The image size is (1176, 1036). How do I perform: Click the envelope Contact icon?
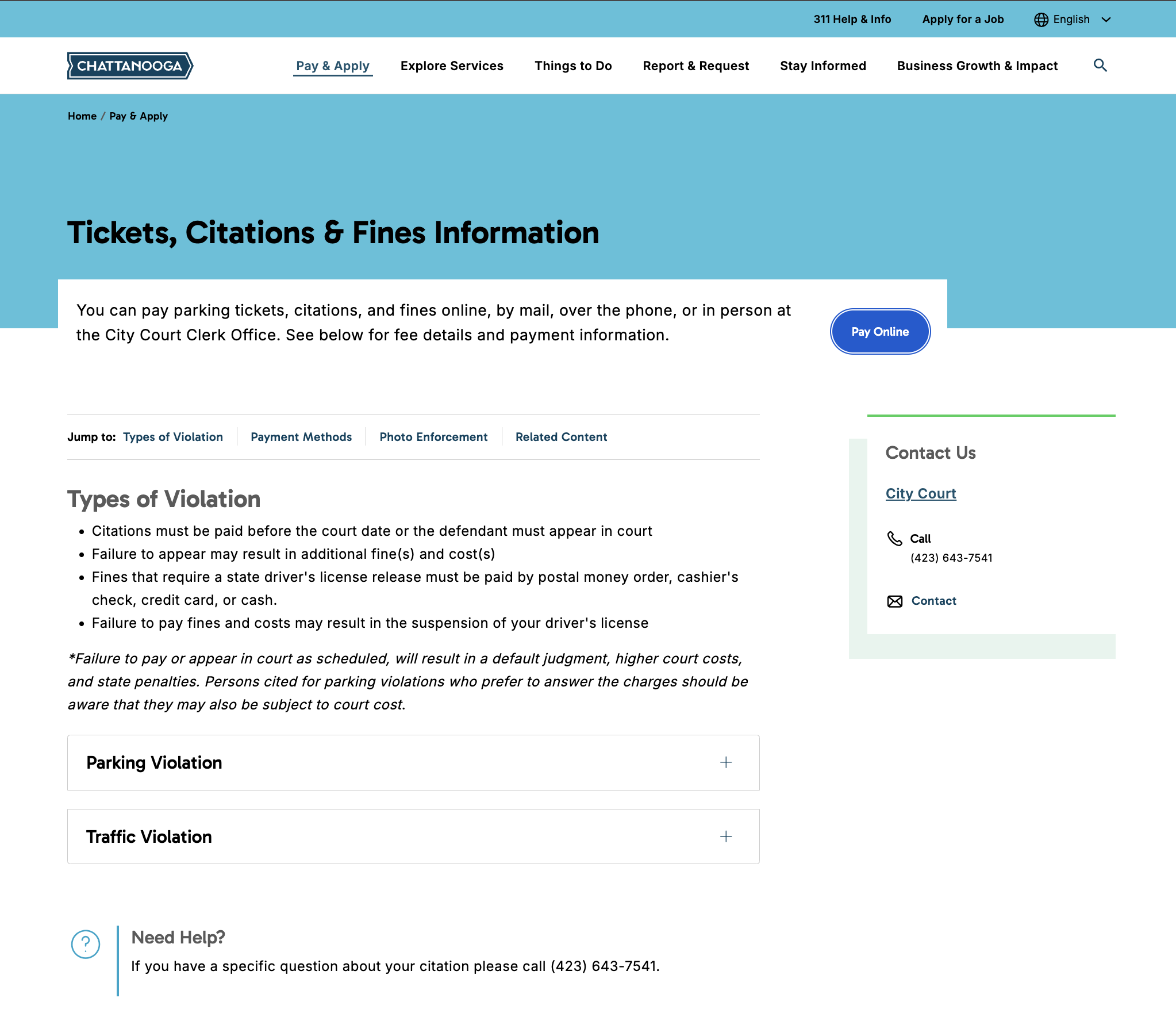coord(894,601)
